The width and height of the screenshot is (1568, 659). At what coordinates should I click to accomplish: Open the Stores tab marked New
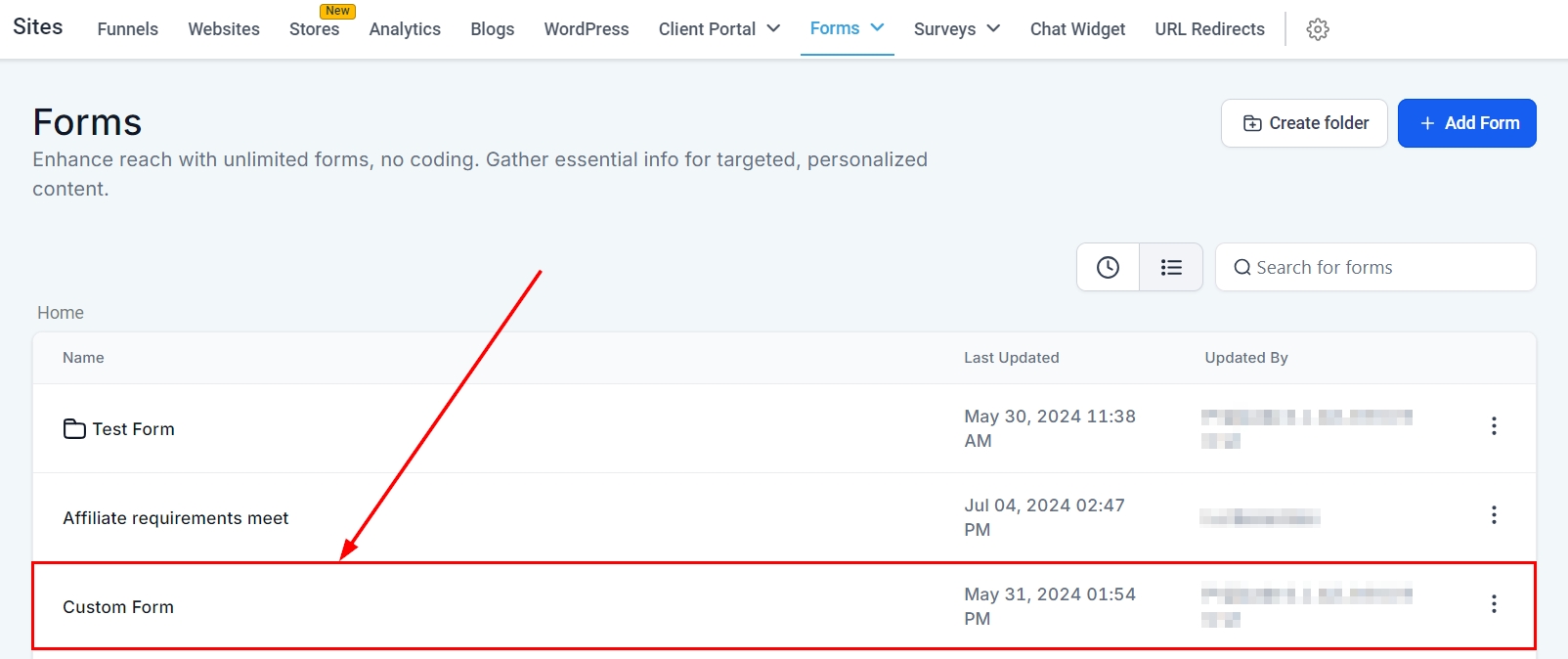[314, 29]
